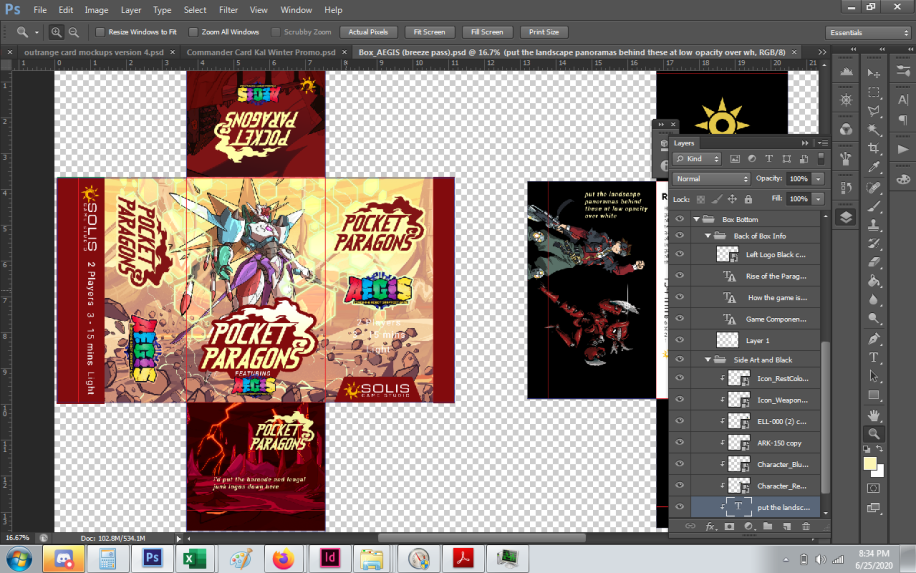Delete layer using trash icon
Viewport: 916px width, 573px height.
click(x=806, y=526)
